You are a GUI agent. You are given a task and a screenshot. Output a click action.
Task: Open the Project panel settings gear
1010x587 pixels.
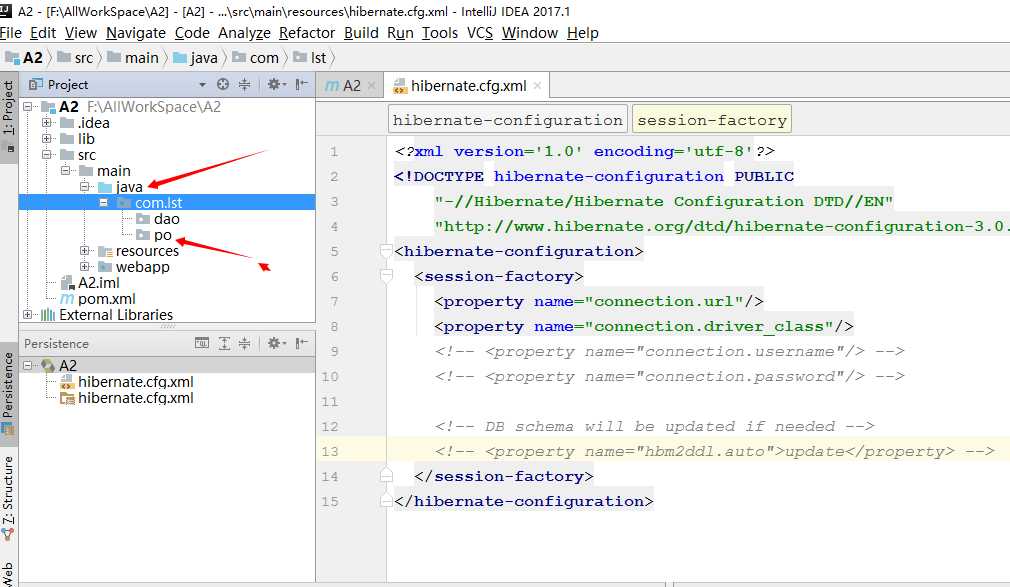click(x=276, y=84)
